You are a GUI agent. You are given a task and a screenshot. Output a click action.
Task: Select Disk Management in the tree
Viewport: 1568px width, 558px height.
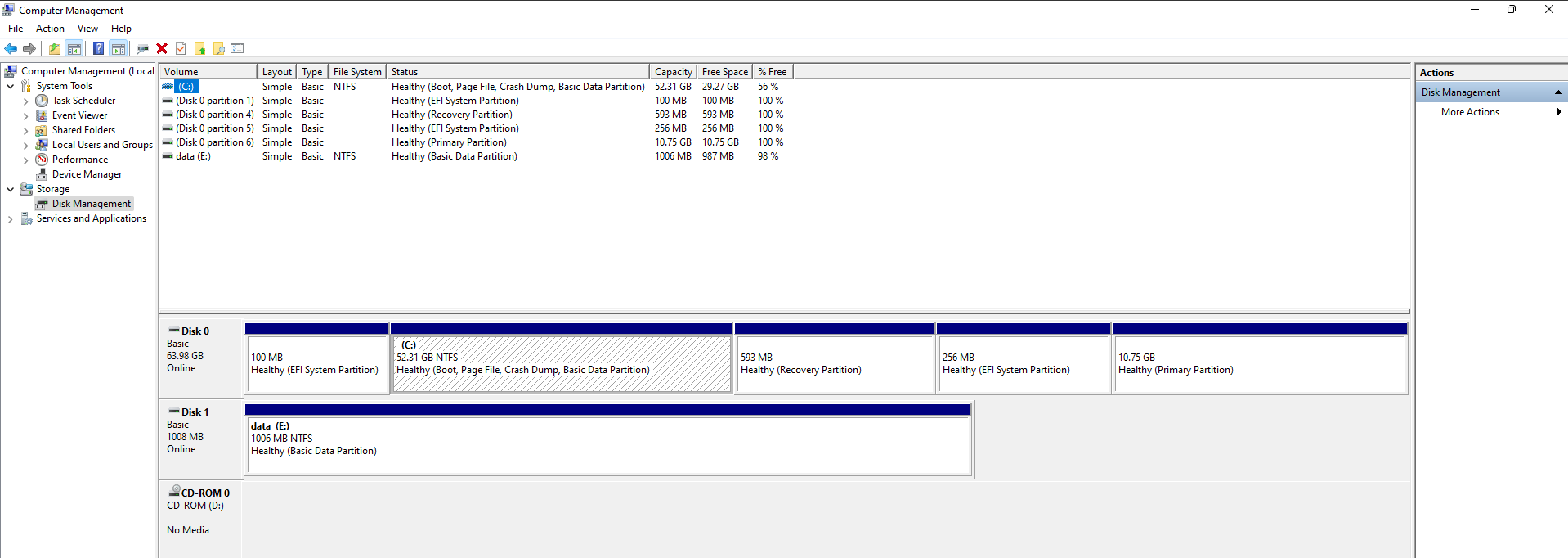pos(92,204)
